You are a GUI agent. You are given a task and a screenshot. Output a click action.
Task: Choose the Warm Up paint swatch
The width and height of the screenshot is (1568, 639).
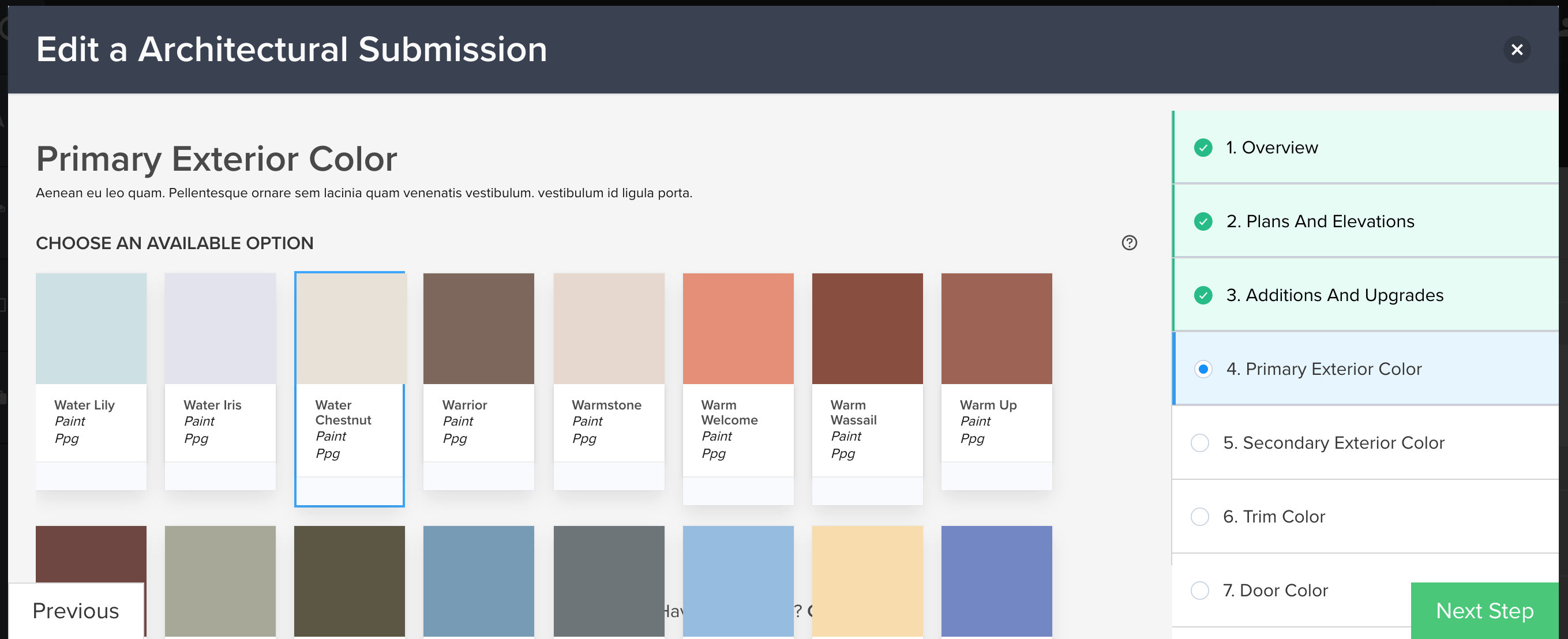[996, 329]
